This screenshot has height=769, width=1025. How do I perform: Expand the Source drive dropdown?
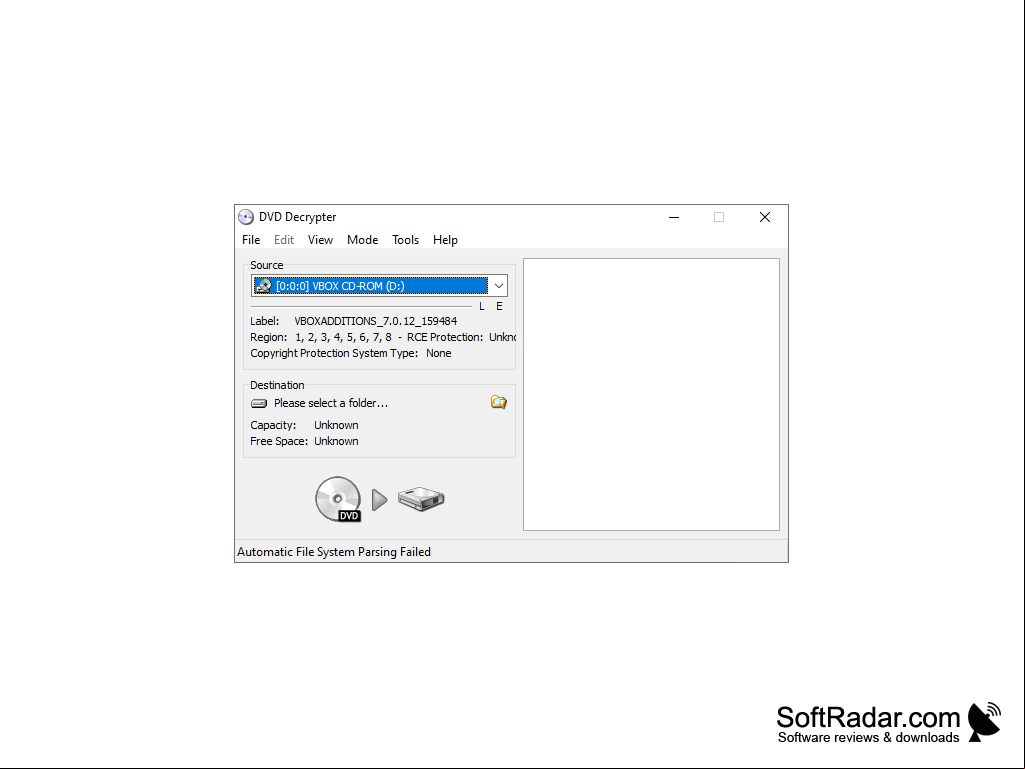coord(498,286)
